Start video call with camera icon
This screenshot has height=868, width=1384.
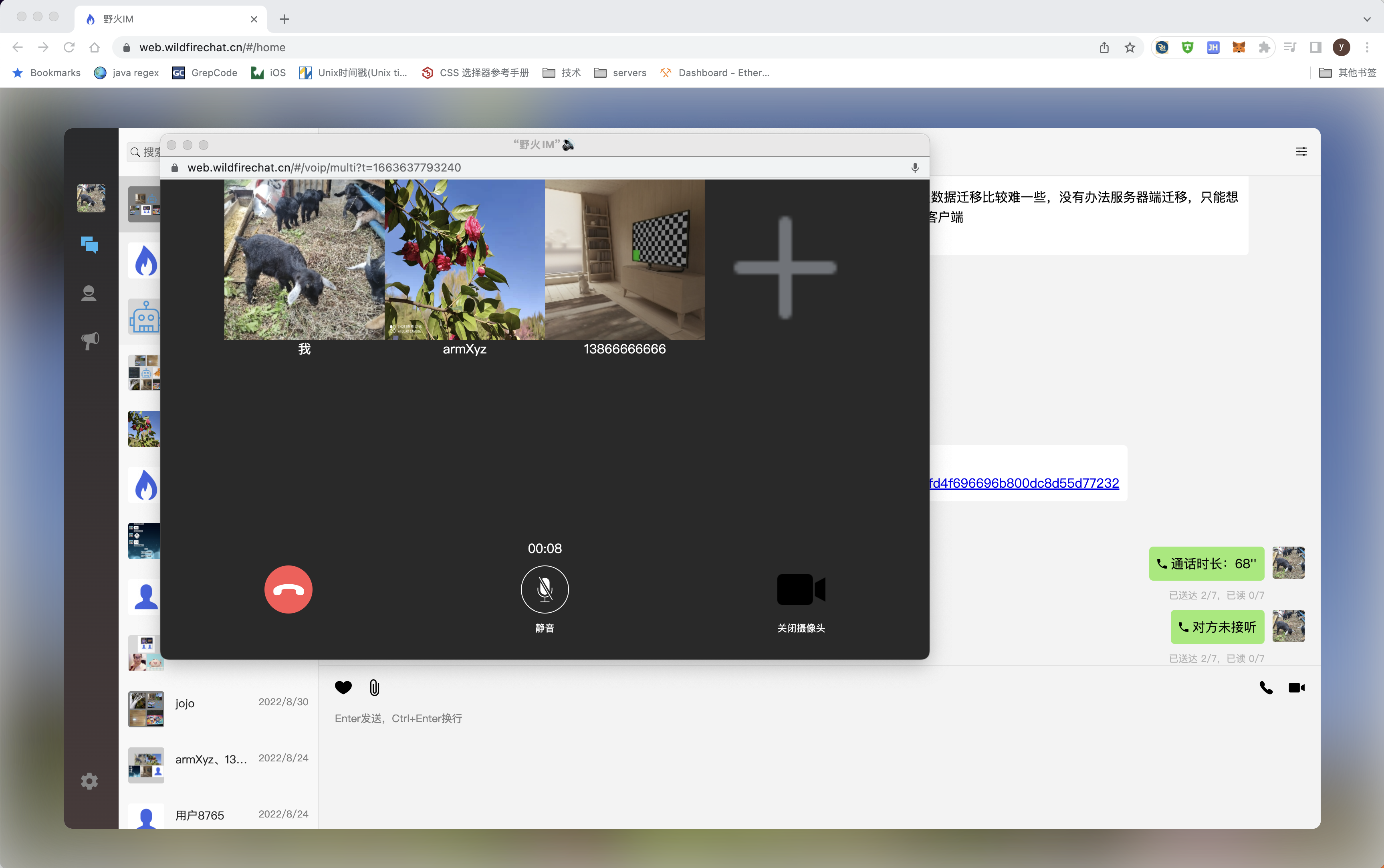coord(1296,688)
